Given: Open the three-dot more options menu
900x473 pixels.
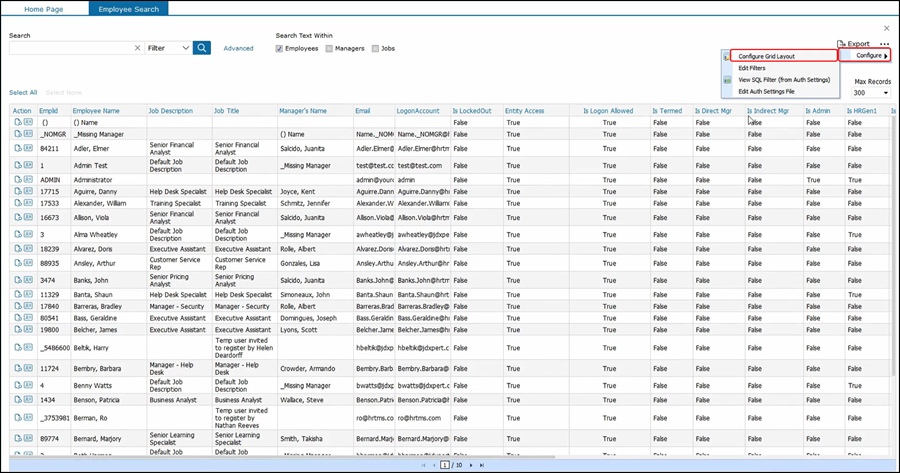Looking at the screenshot, I should coord(884,44).
